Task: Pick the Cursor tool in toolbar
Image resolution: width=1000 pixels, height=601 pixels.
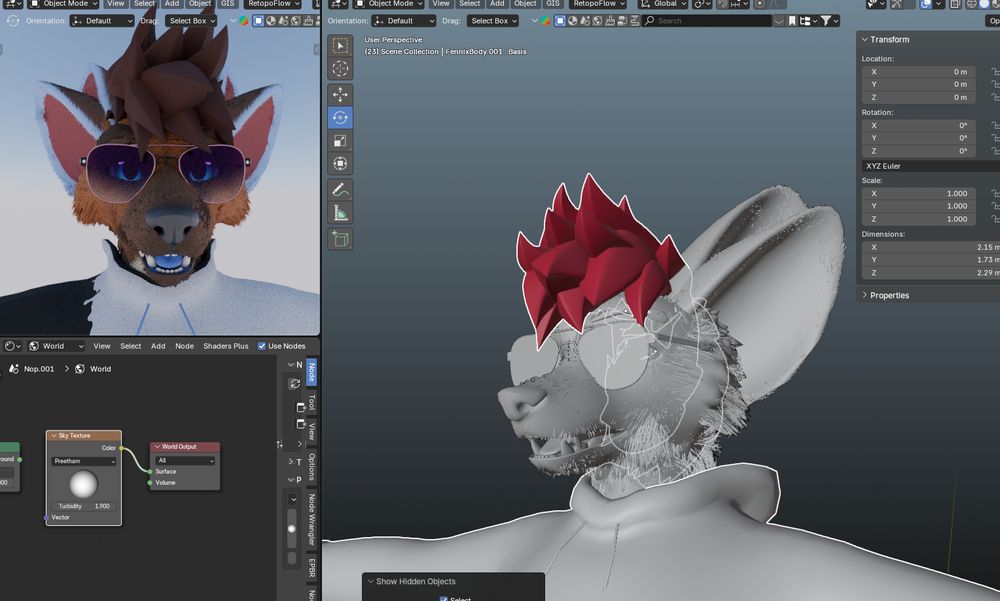Action: 340,69
